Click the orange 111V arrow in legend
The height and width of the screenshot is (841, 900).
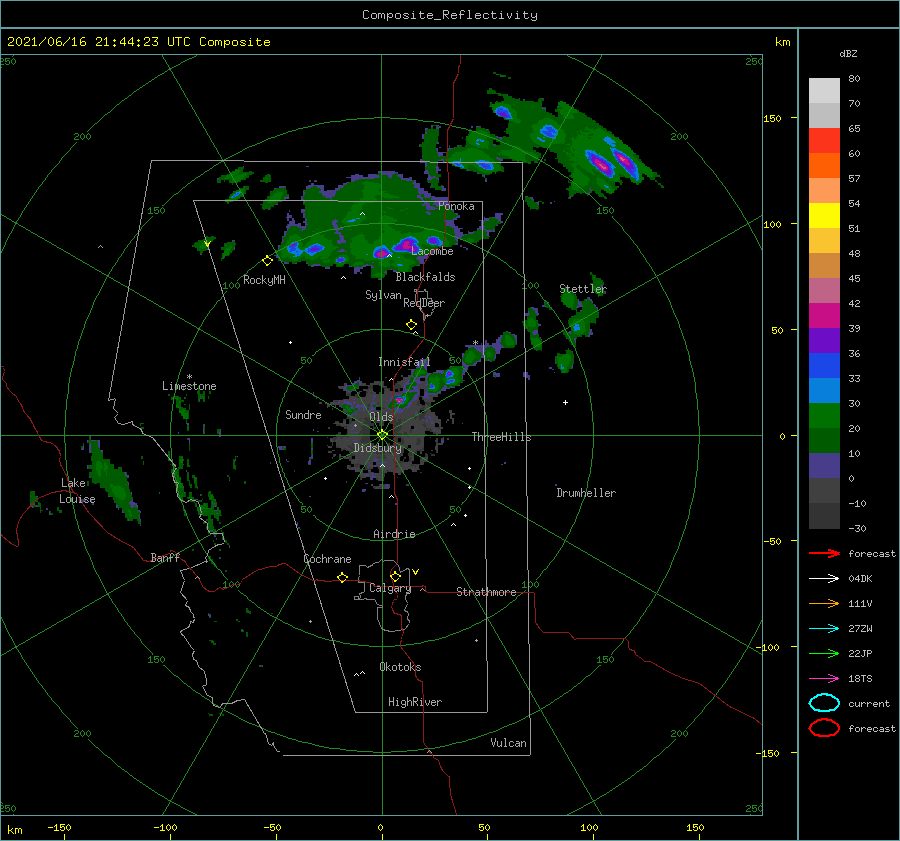click(824, 603)
